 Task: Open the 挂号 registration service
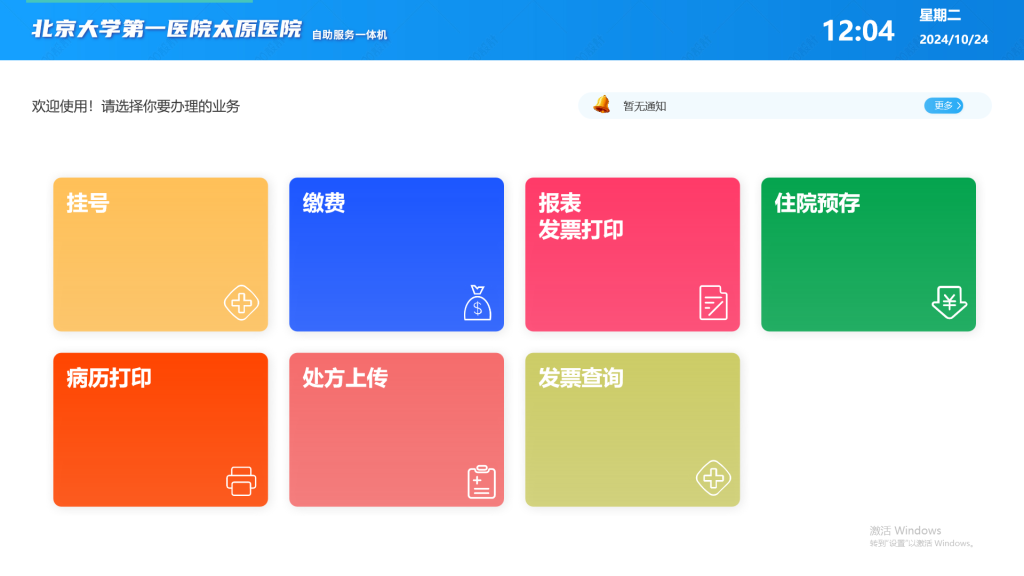point(161,254)
